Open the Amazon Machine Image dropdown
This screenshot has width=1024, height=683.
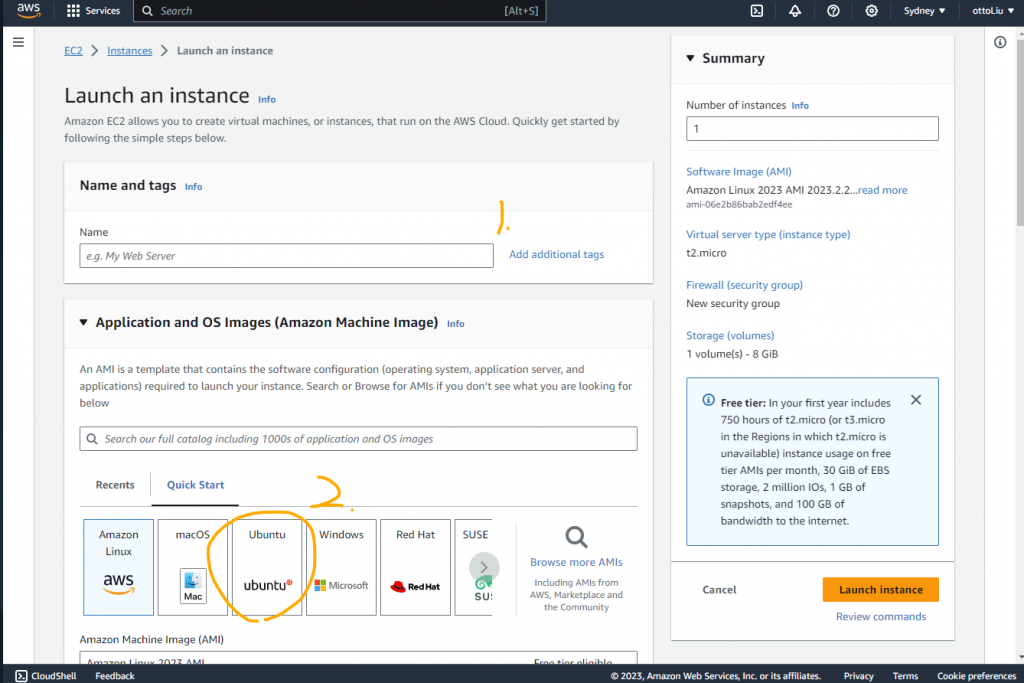click(x=359, y=658)
